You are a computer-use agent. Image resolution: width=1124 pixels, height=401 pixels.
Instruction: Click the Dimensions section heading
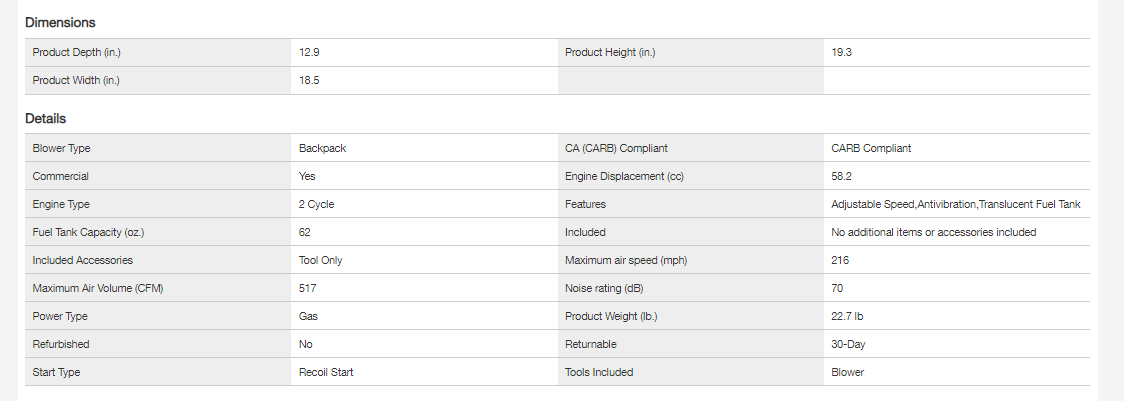(x=60, y=22)
